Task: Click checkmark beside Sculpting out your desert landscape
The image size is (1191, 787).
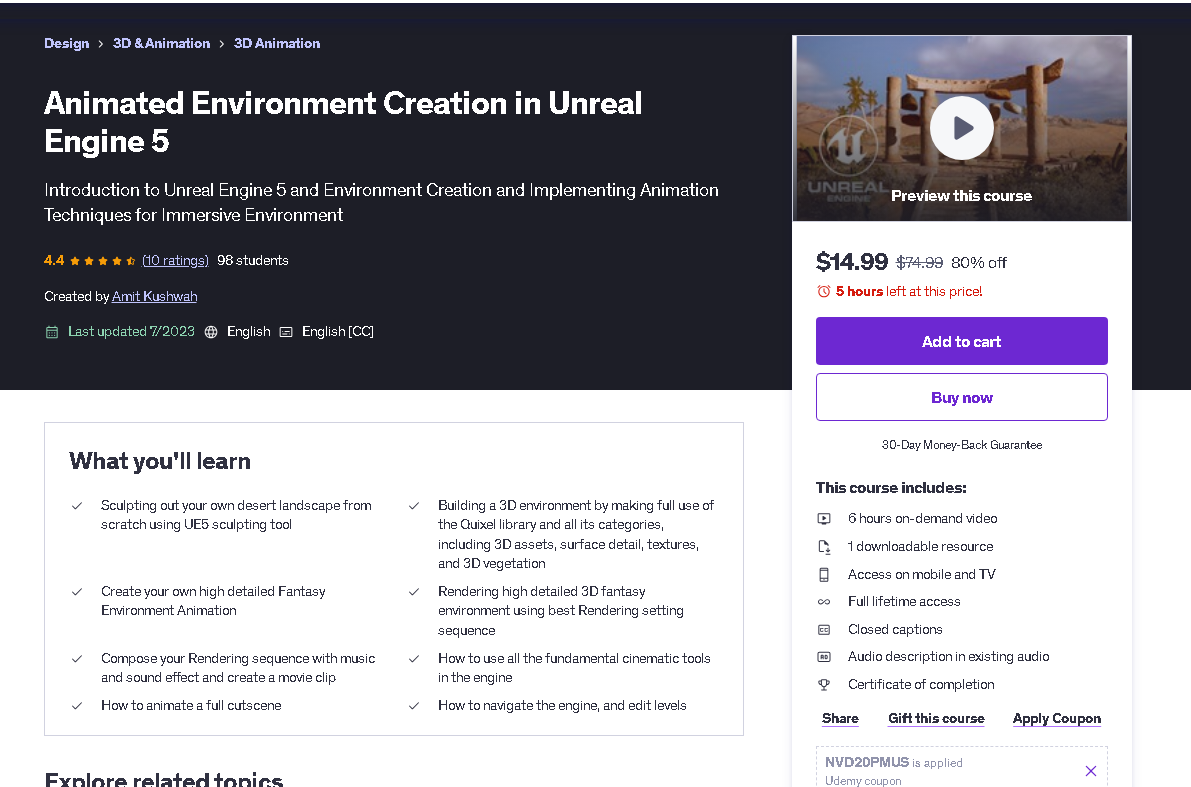Action: click(77, 506)
